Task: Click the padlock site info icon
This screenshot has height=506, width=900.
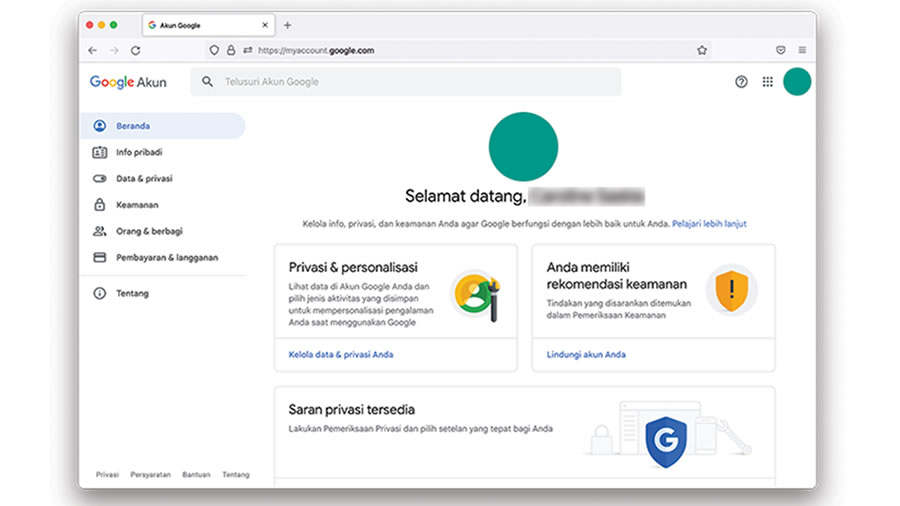Action: click(231, 50)
